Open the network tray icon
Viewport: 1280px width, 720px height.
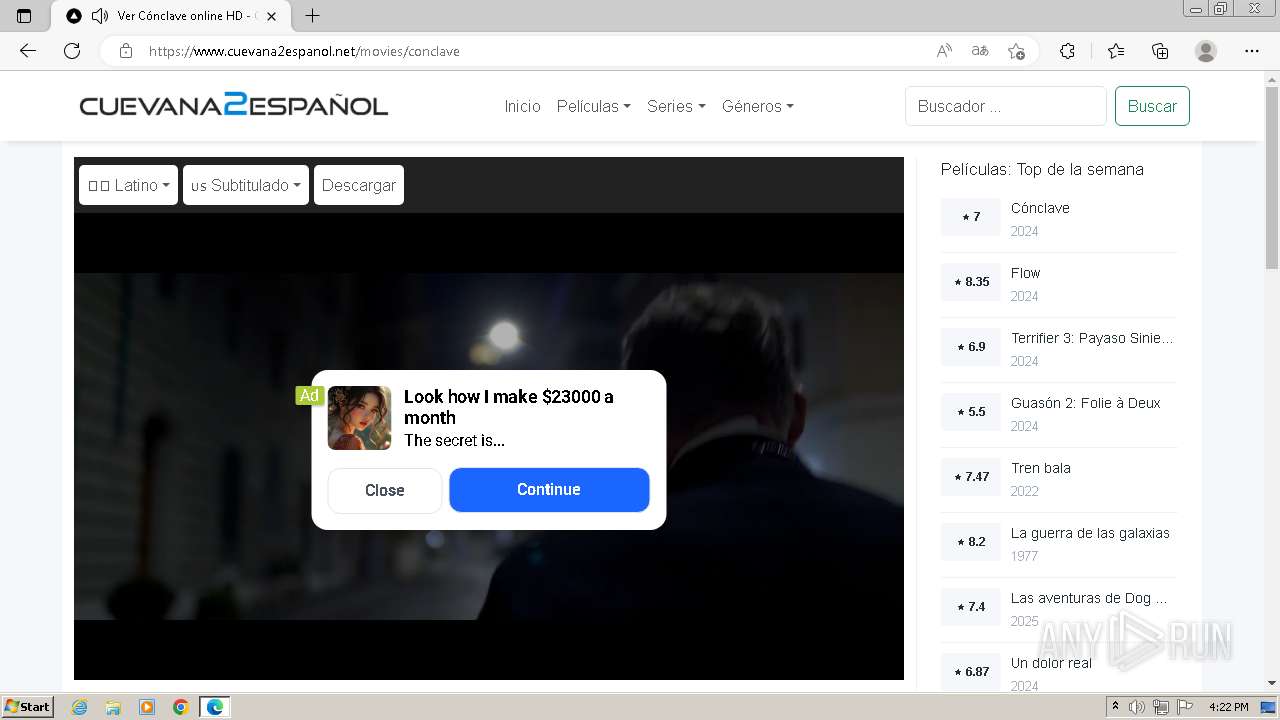[1161, 707]
